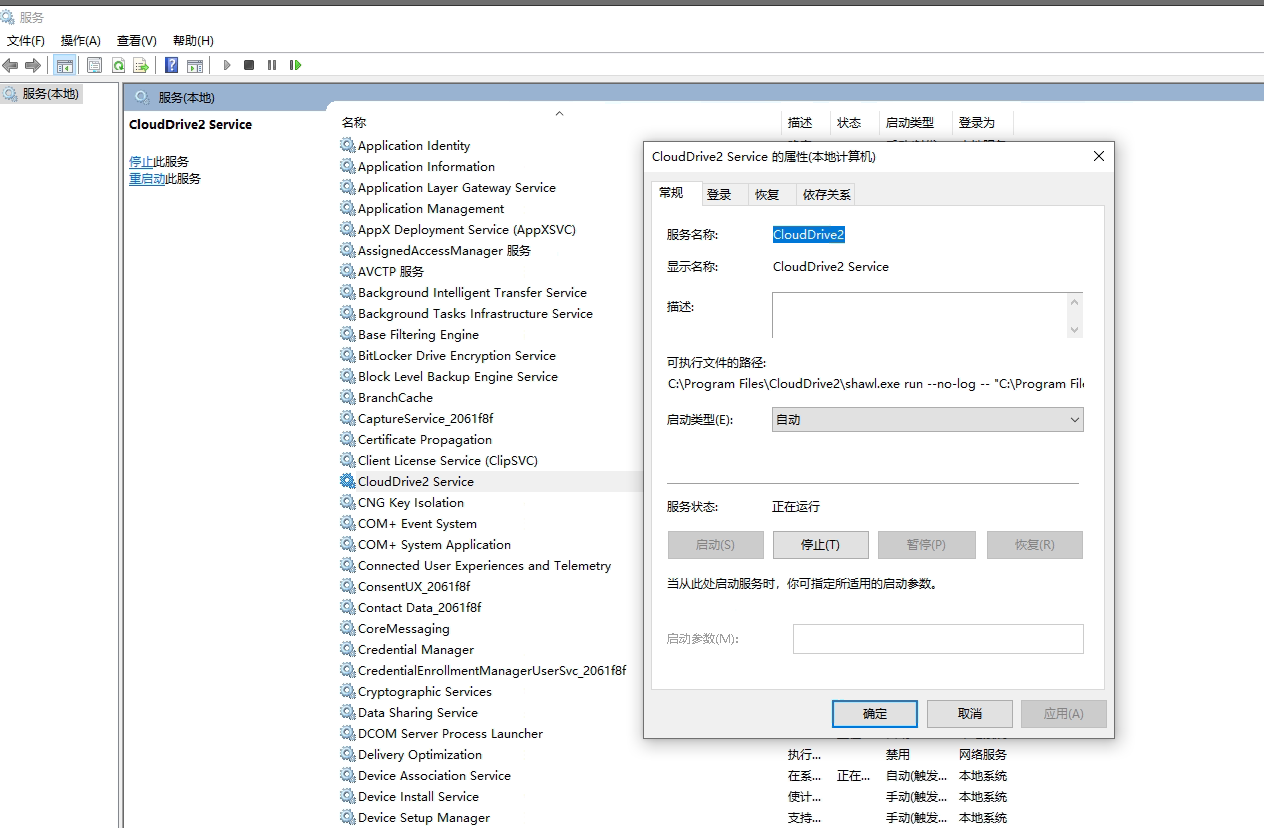Click the Stop Service toolbar icon
The image size is (1264, 828).
(249, 65)
